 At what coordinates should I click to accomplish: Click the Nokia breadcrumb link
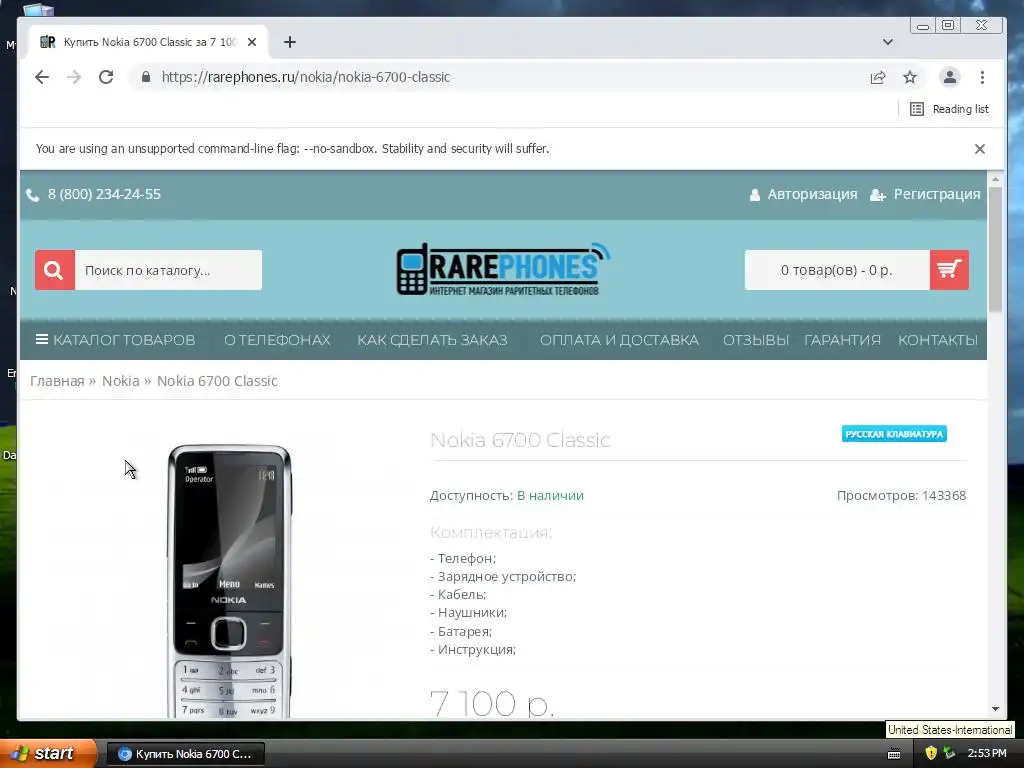tap(120, 381)
